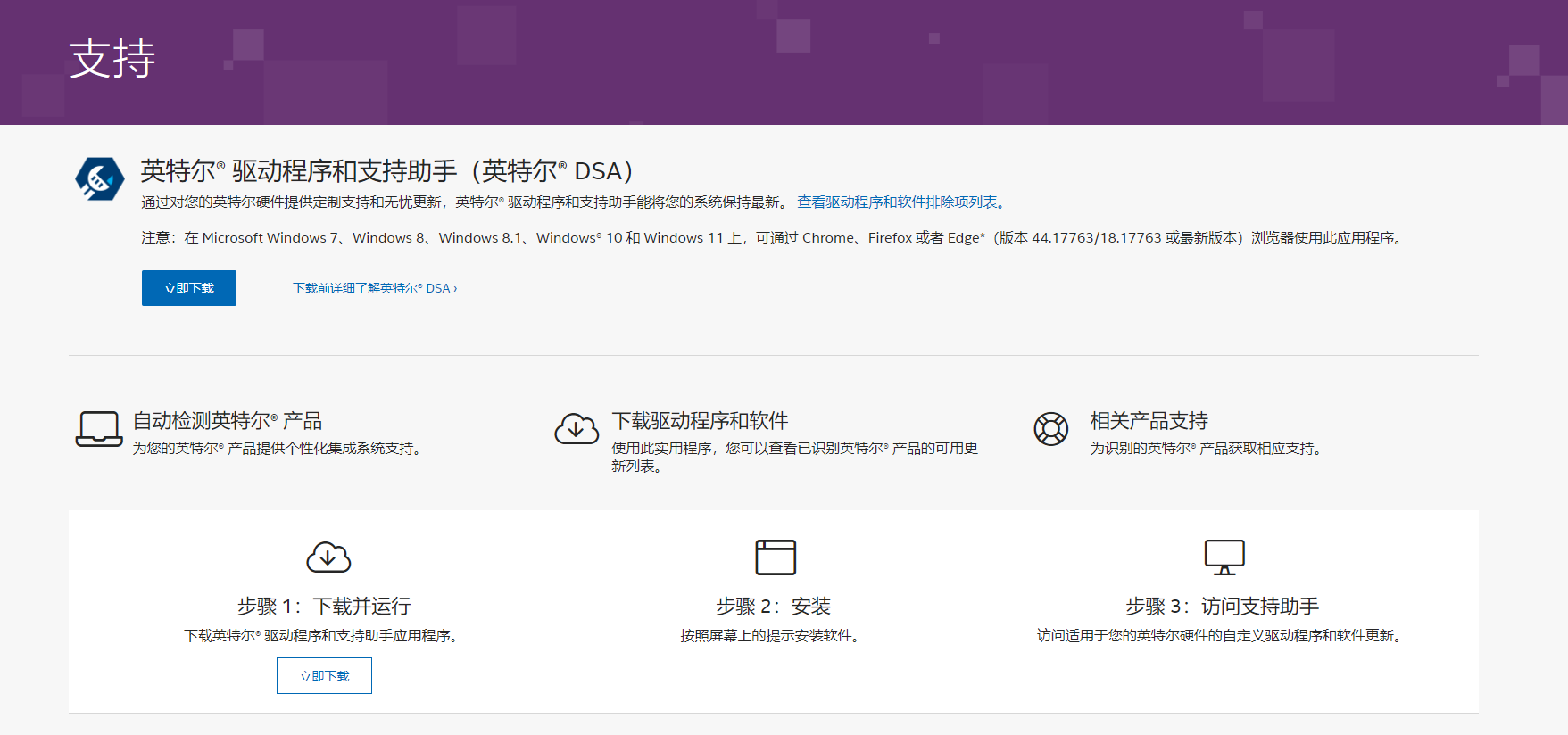Click the 注意 line about Microsoft Windows versions

(x=773, y=238)
